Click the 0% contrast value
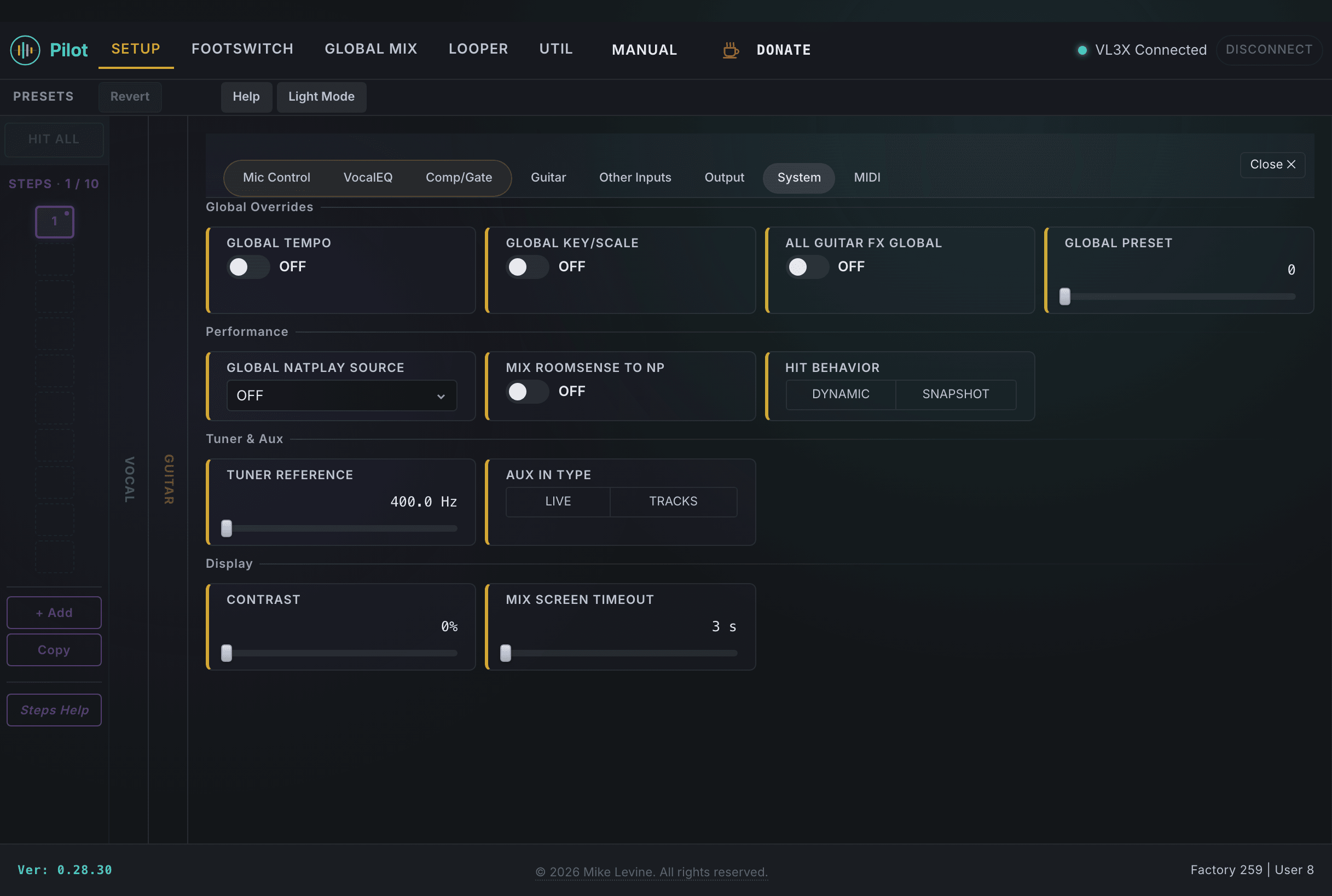Image resolution: width=1332 pixels, height=896 pixels. click(x=449, y=626)
